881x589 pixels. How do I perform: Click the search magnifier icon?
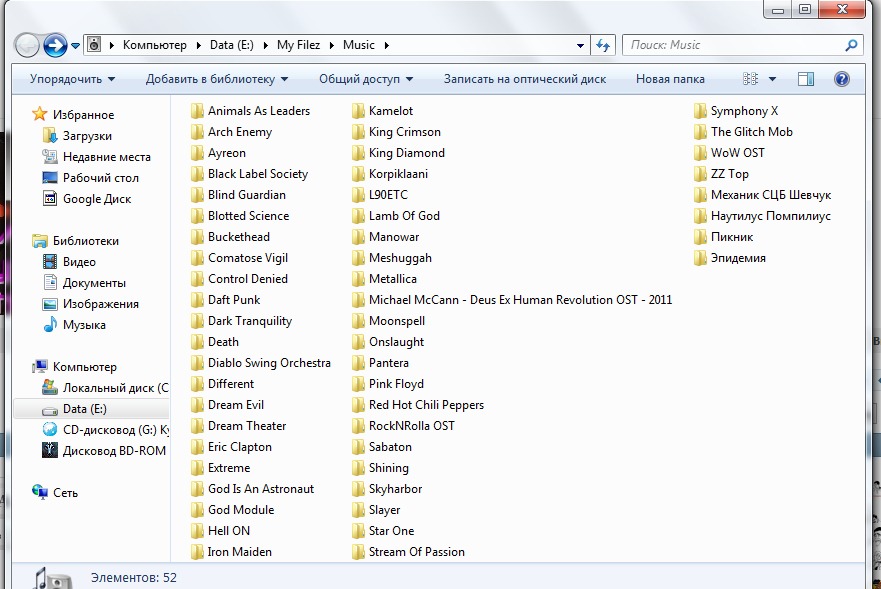851,45
